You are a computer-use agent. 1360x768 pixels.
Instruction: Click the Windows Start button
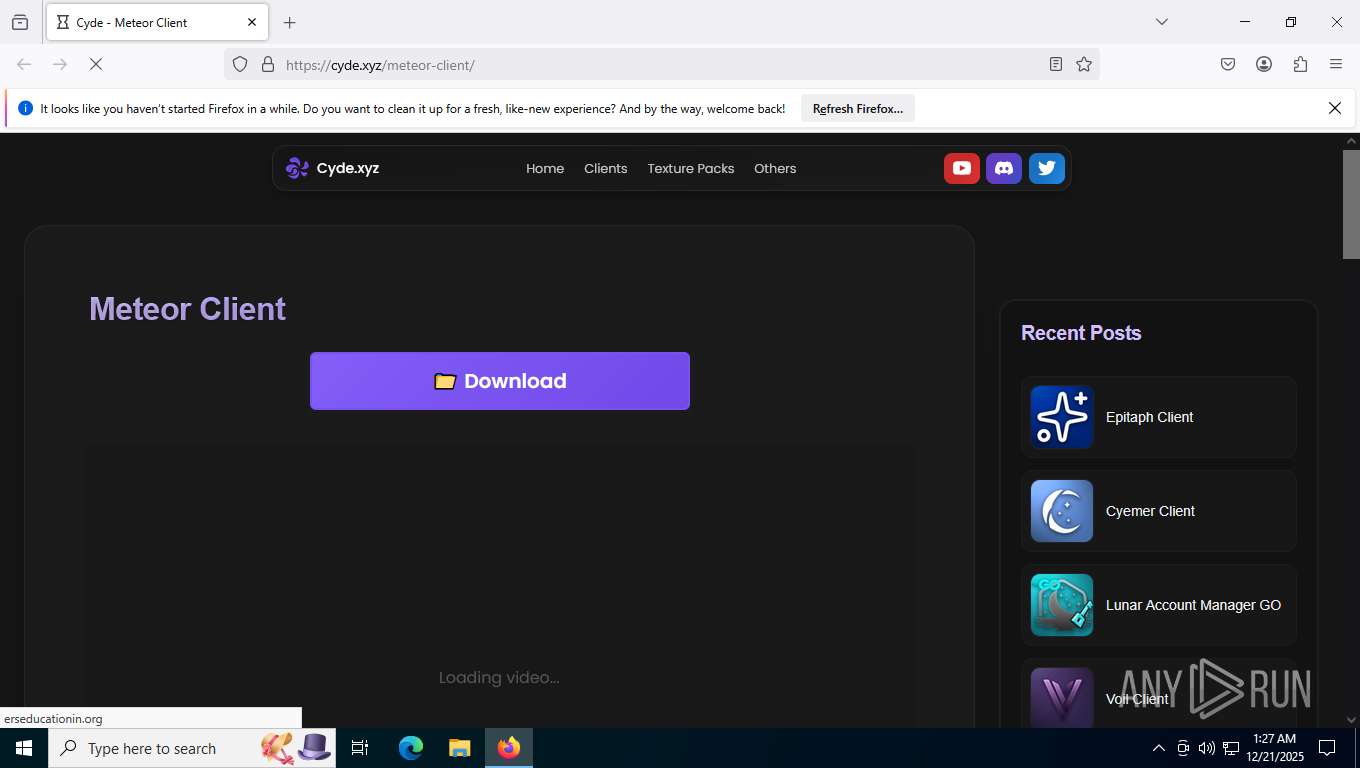pos(24,748)
